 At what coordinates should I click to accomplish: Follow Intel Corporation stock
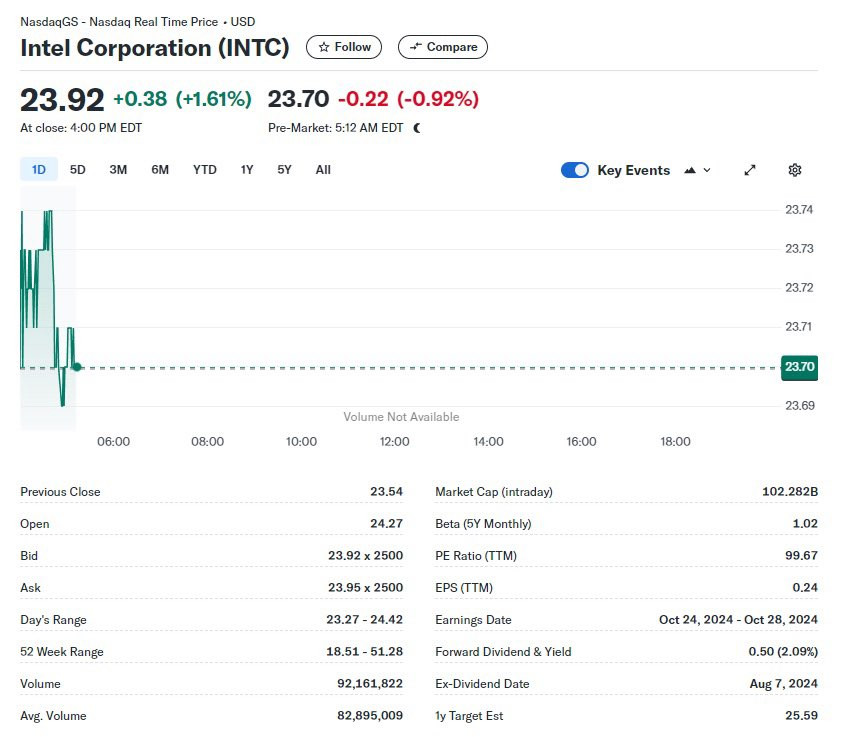(344, 47)
